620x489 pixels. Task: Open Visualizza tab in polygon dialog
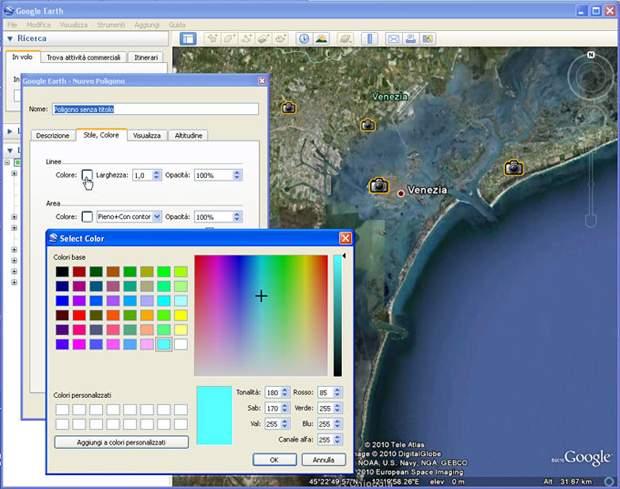coord(147,135)
